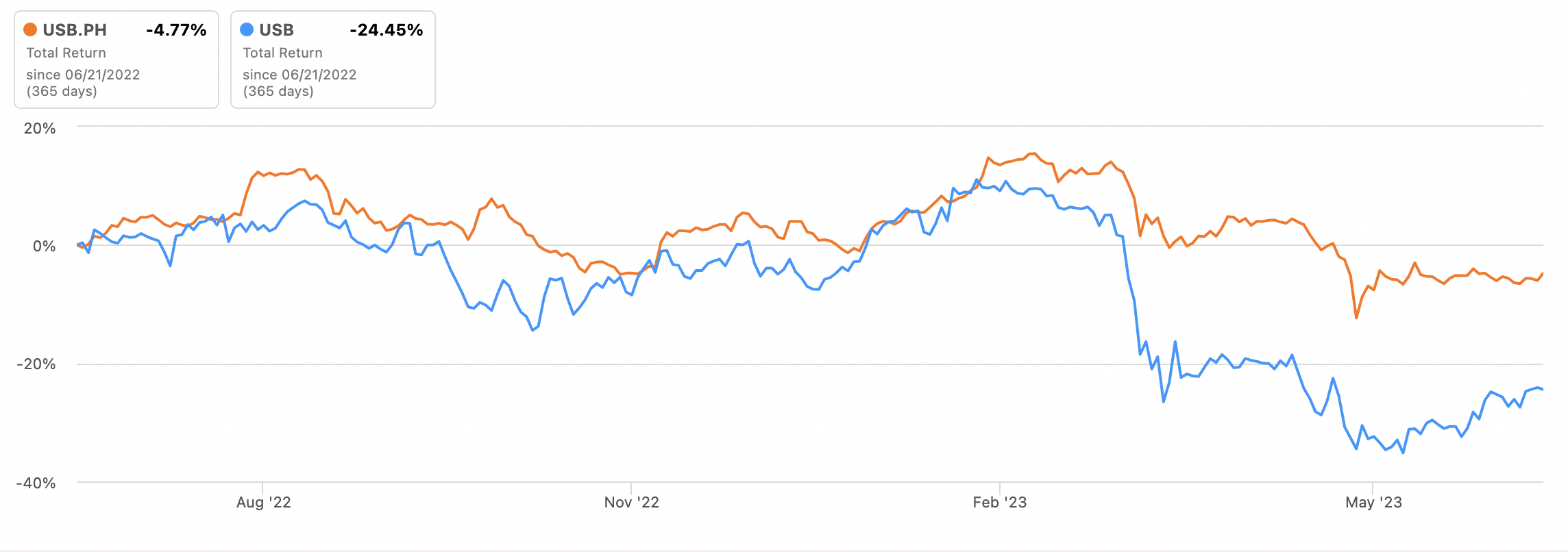Viewport: 1568px width, 552px height.
Task: Click the blue USB legend dot
Action: coord(247,29)
